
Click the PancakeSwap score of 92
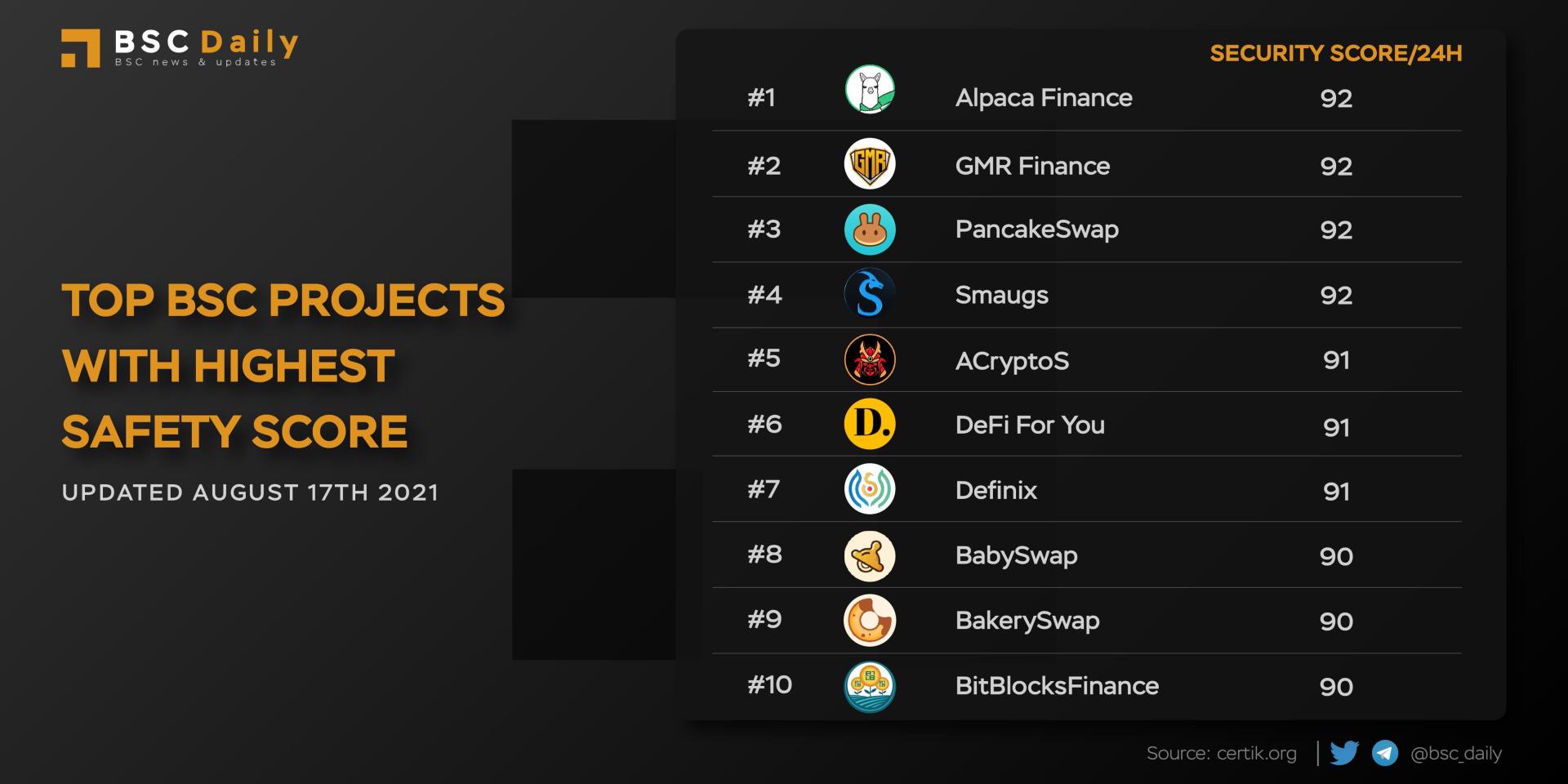(x=1336, y=229)
